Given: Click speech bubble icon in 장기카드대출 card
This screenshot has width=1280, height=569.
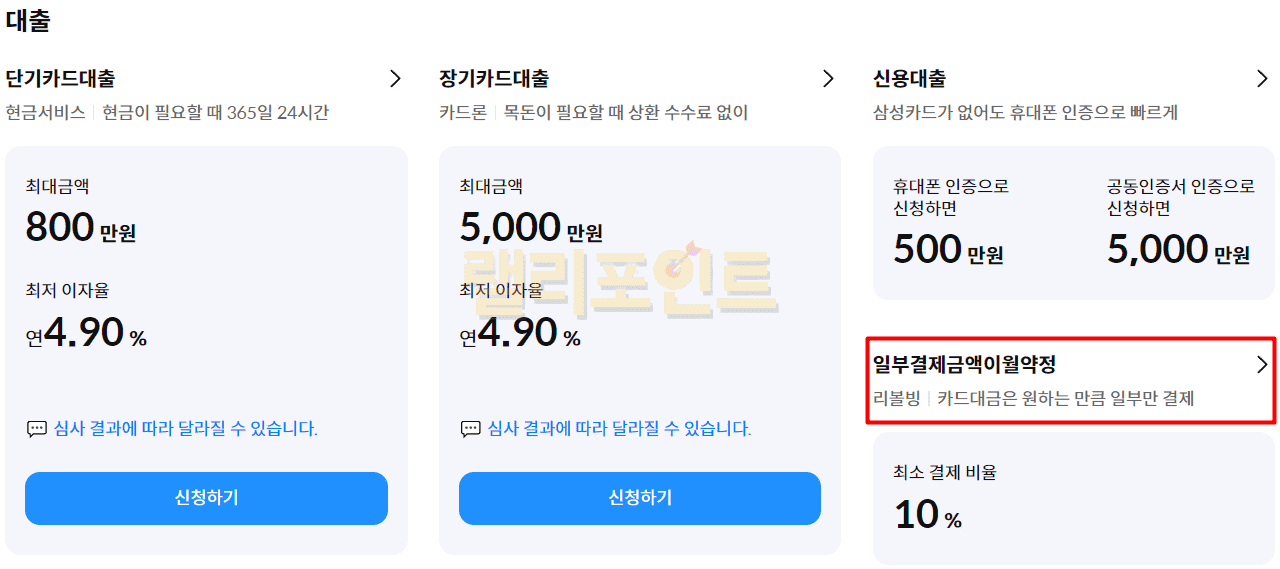Looking at the screenshot, I should (470, 429).
